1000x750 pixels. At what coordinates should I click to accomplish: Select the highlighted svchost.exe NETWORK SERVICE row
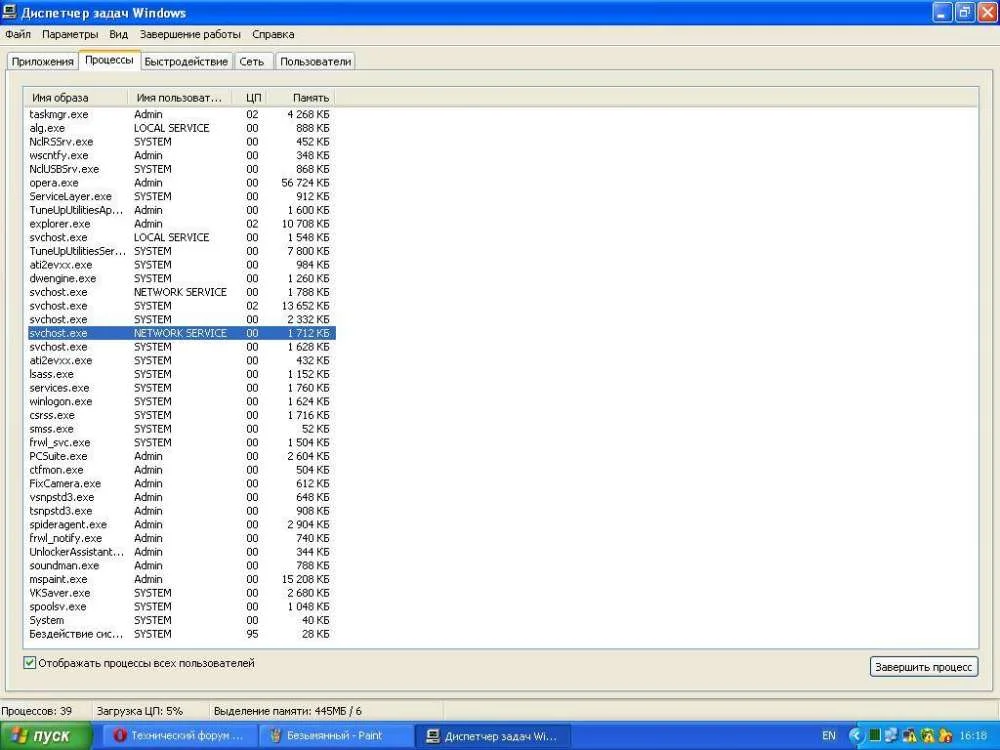(181, 333)
